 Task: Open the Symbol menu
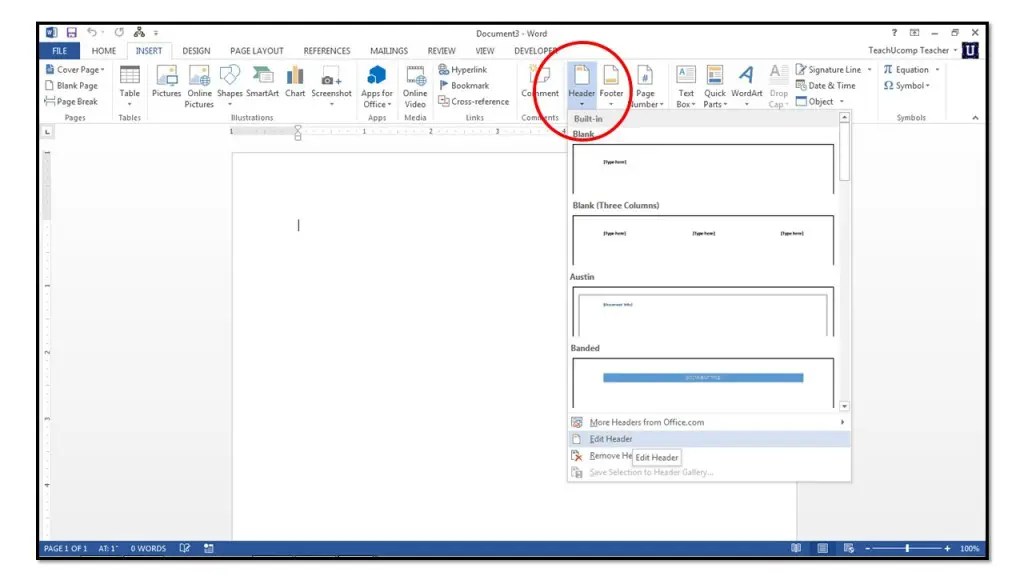(x=906, y=86)
